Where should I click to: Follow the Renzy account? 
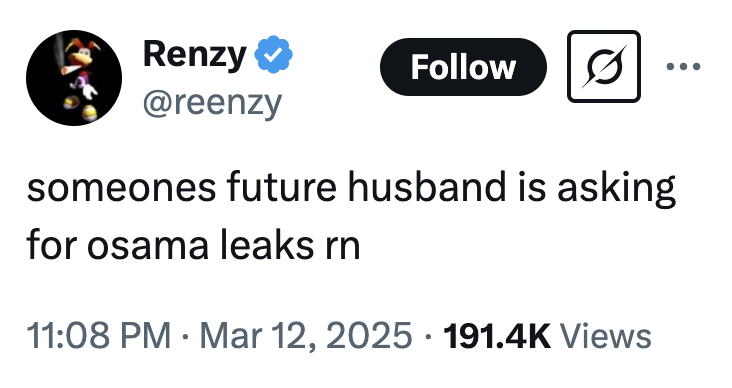point(463,67)
